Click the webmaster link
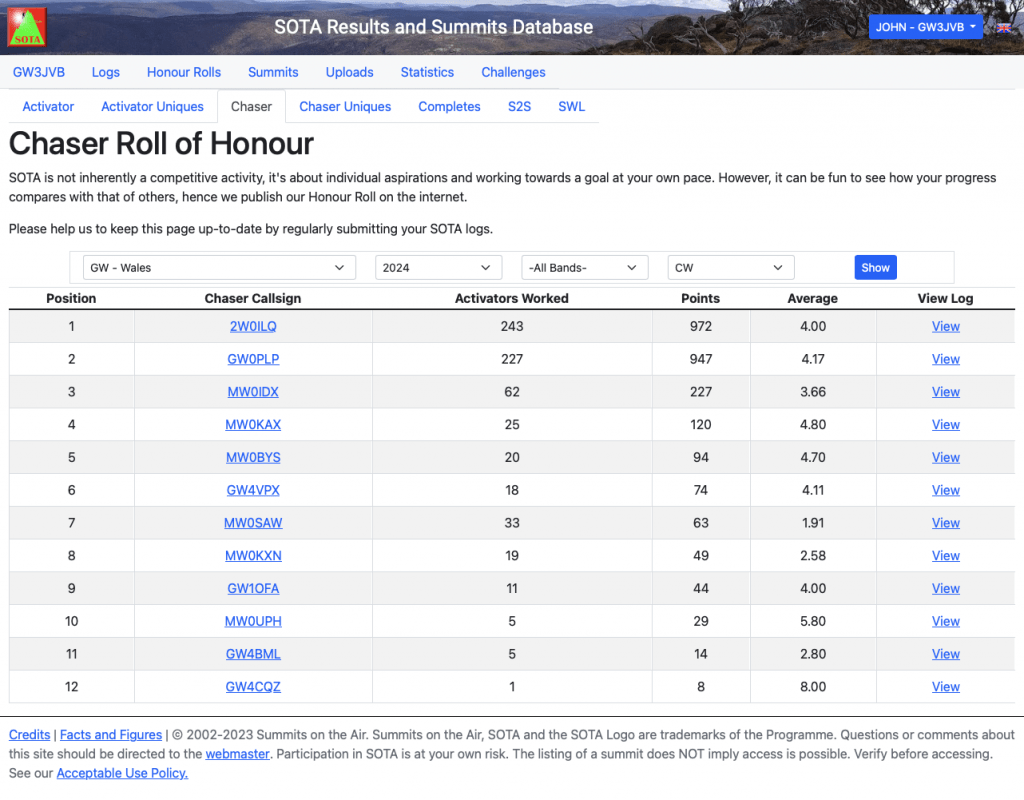 tap(238, 754)
